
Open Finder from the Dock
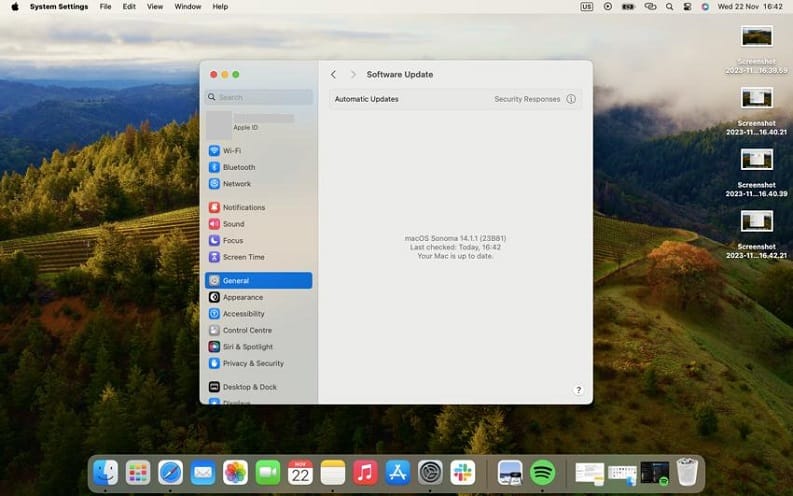pyautogui.click(x=105, y=473)
